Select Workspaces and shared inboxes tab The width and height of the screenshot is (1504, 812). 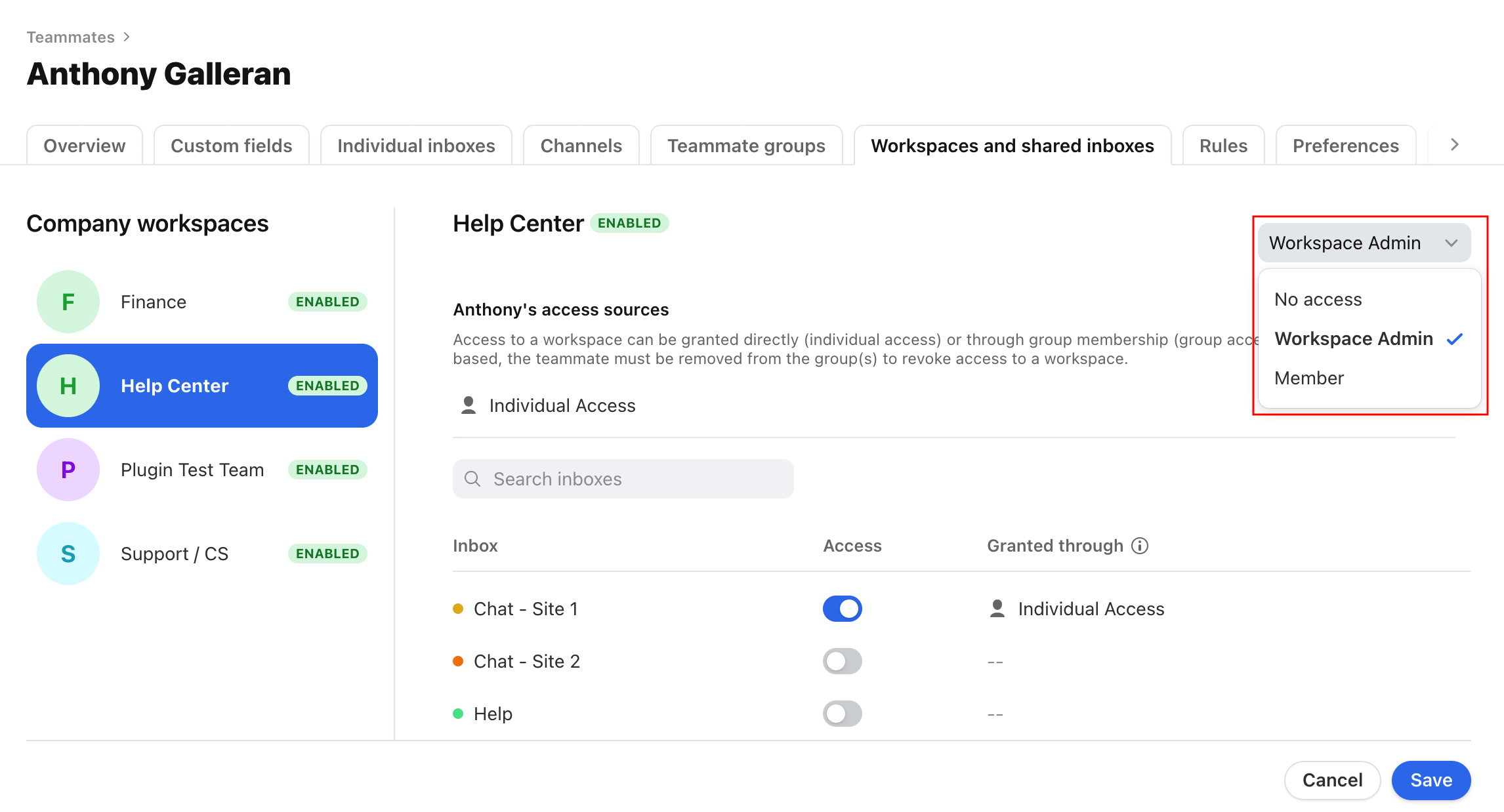tap(1013, 145)
